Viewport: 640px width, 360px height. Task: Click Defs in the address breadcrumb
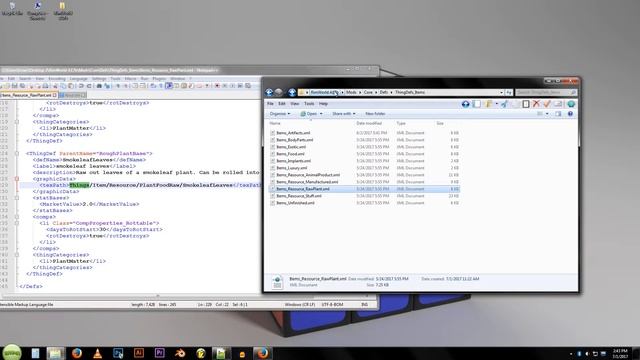point(384,93)
